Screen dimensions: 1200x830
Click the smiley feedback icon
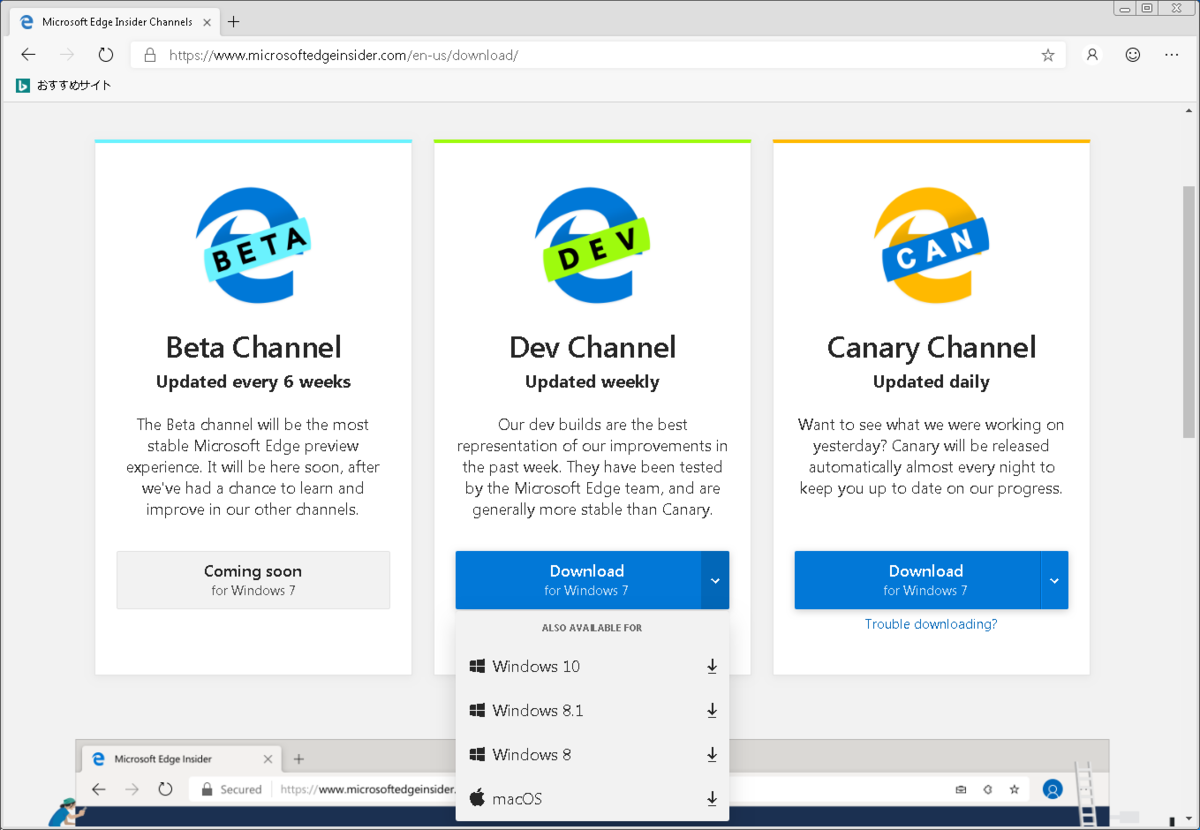coord(1133,55)
